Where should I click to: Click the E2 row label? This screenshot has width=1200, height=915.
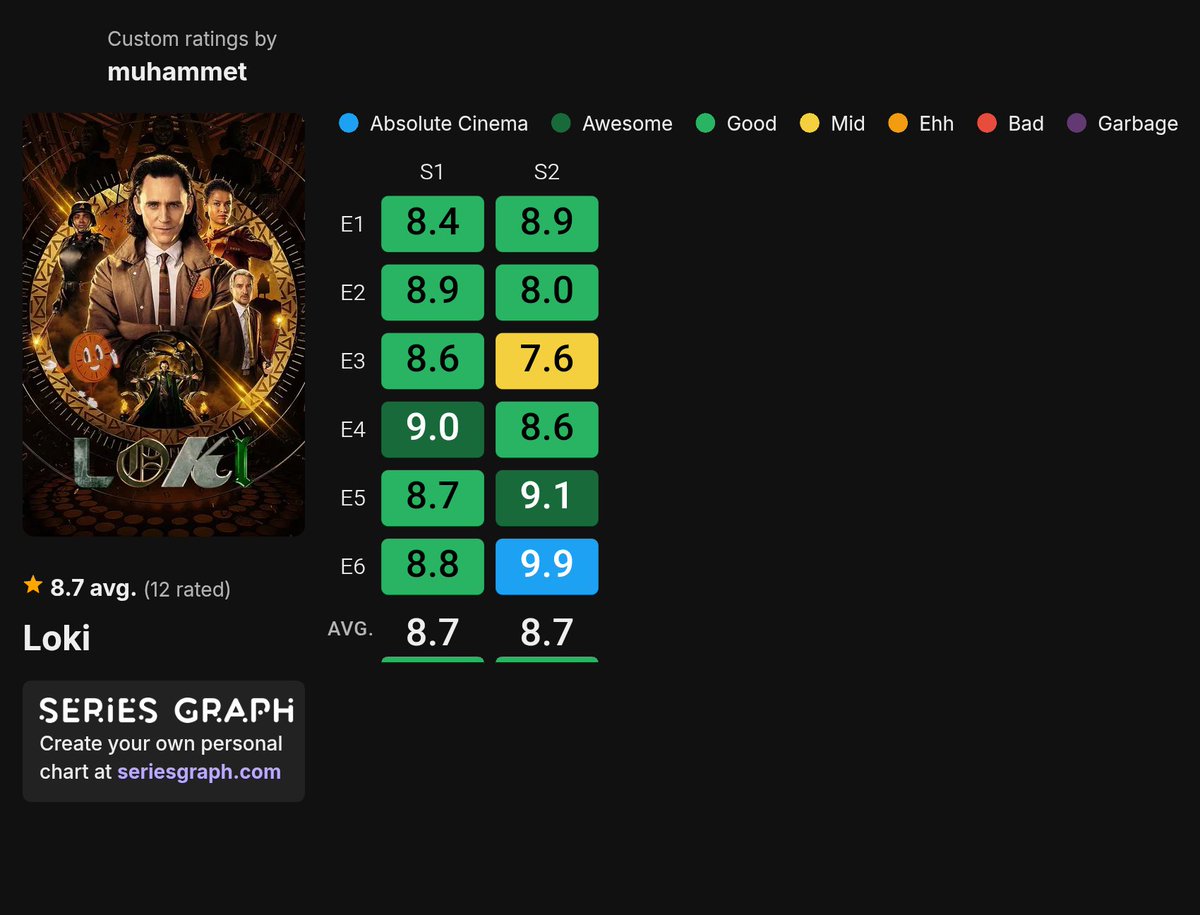(352, 292)
